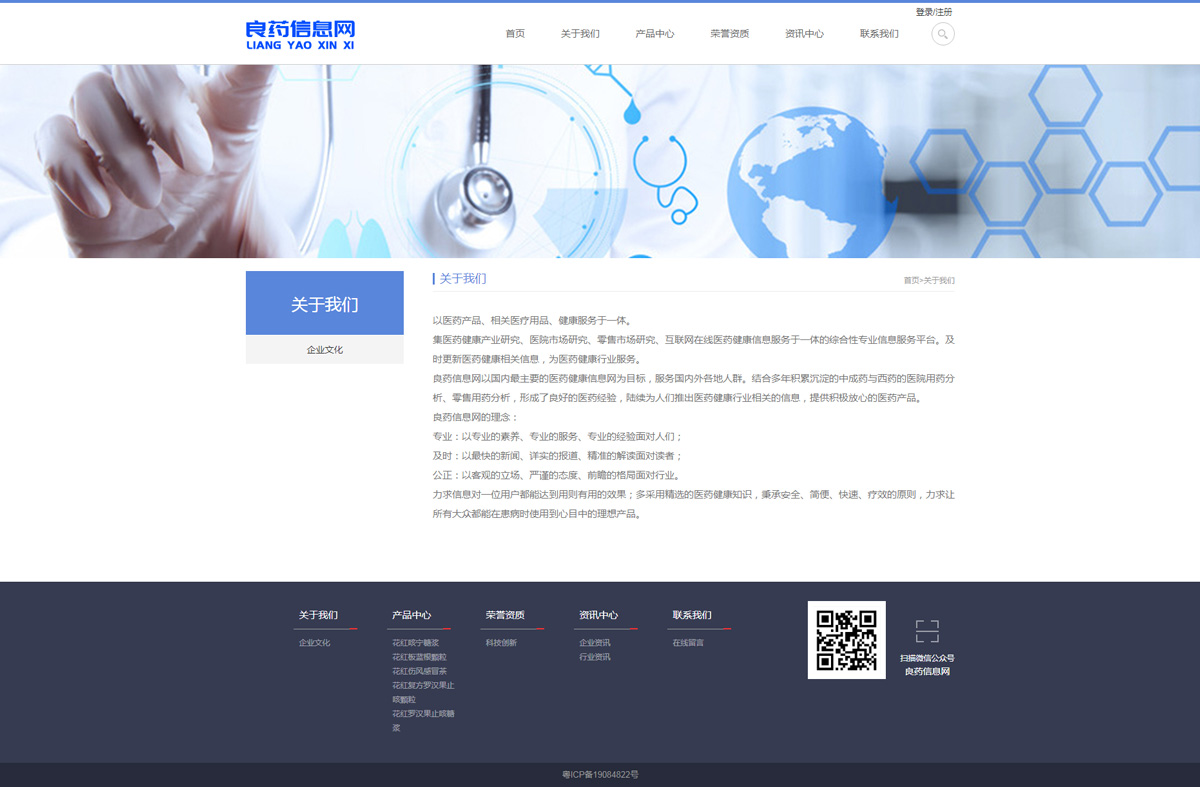Click 花红伤风感冒茶 in footer product list
Viewport: 1200px width, 787px height.
coord(419,671)
